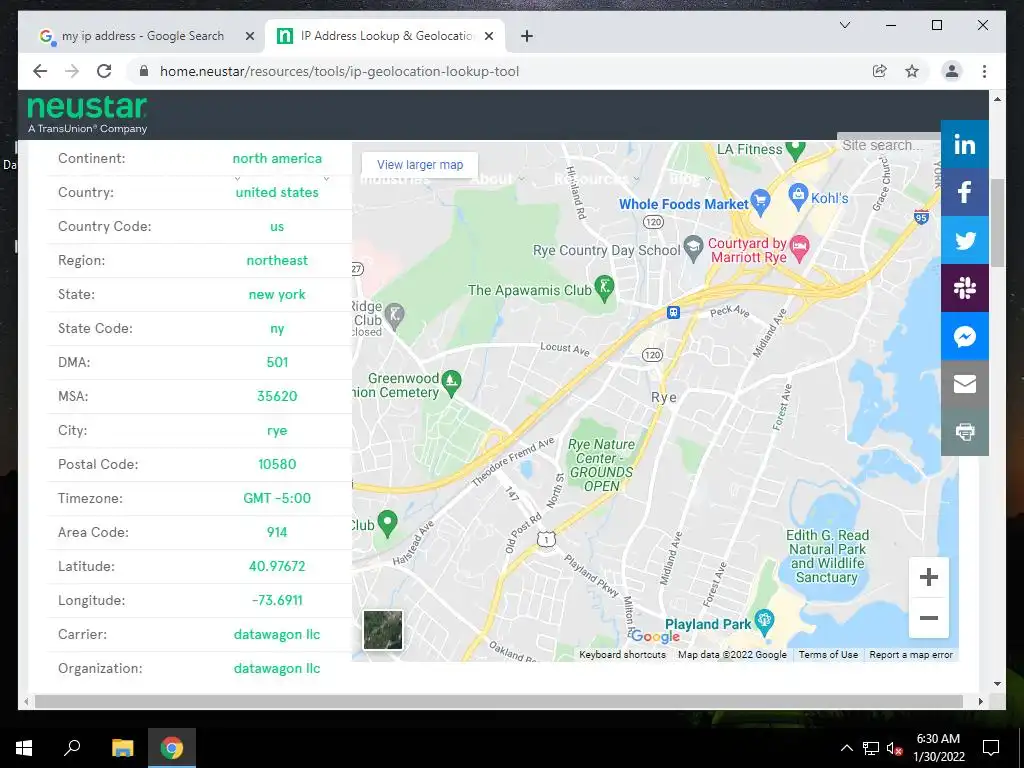Share page on Facebook
Screen dimensions: 1024x768
tap(965, 192)
